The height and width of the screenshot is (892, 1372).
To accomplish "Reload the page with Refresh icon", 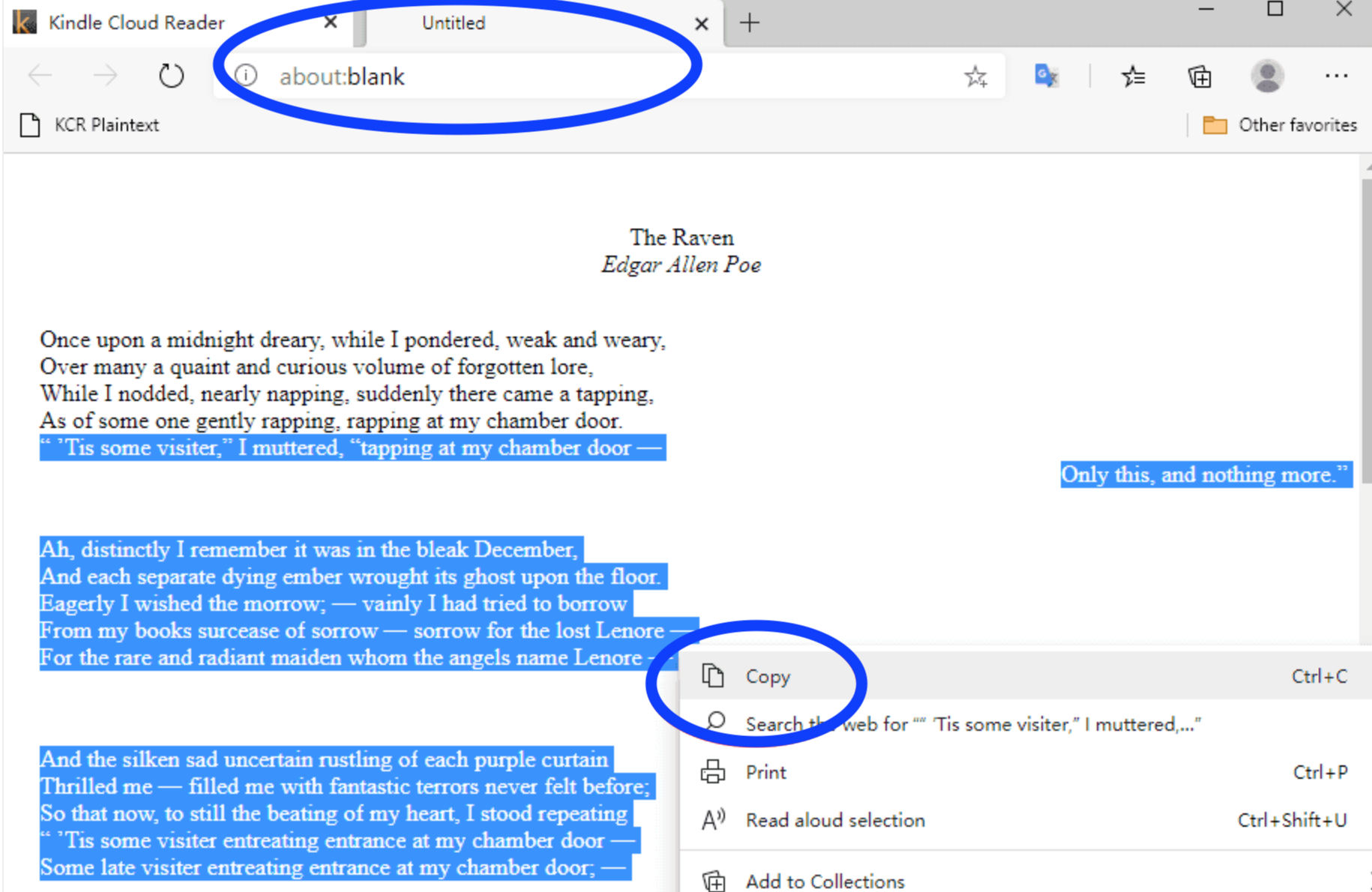I will coord(171,76).
